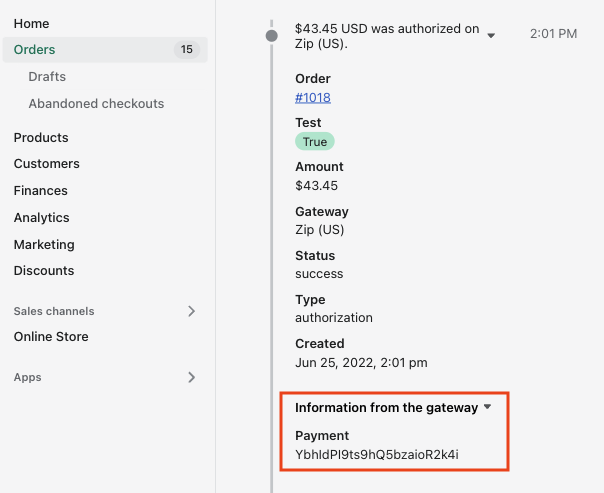Open order #1018 link
The image size is (604, 493).
click(x=313, y=98)
